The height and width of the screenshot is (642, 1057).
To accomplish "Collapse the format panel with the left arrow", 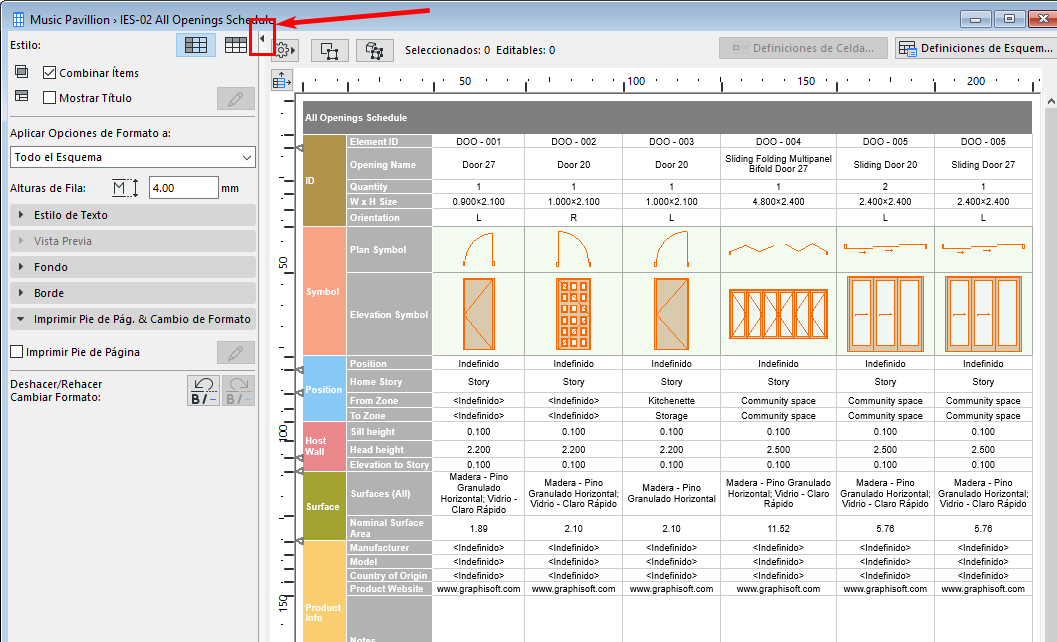I will (262, 39).
